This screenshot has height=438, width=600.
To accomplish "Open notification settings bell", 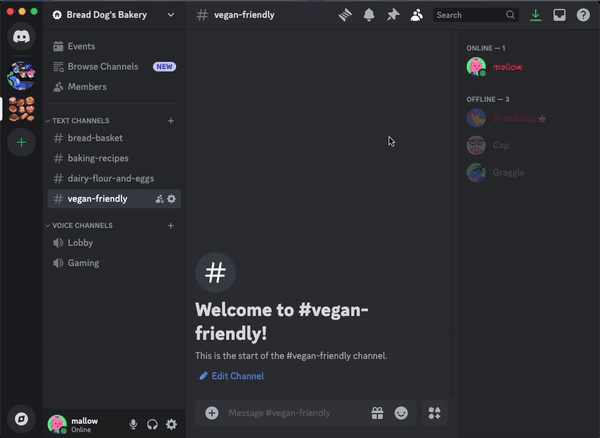I will [x=369, y=15].
